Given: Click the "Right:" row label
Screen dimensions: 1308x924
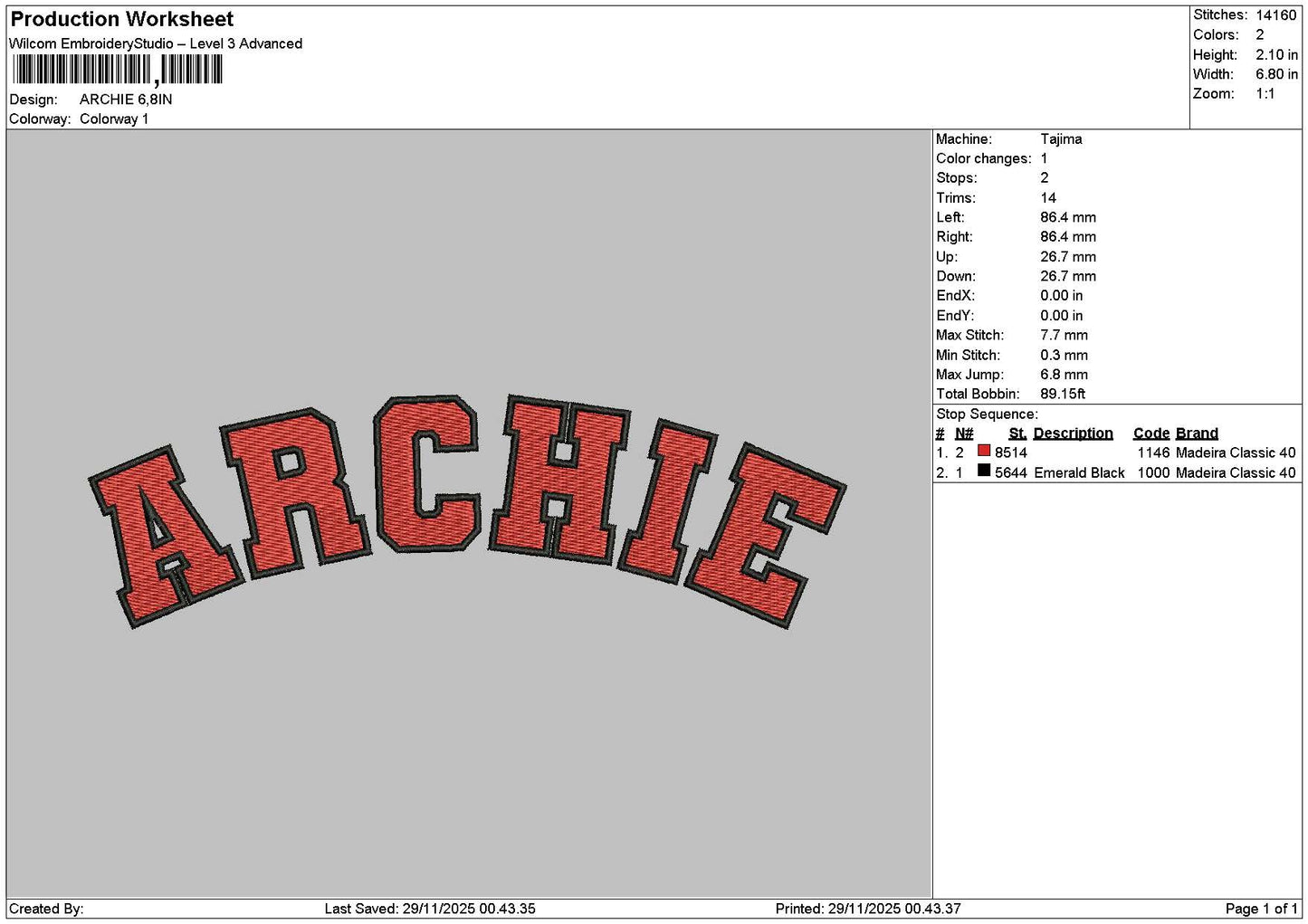Looking at the screenshot, I should point(955,237).
